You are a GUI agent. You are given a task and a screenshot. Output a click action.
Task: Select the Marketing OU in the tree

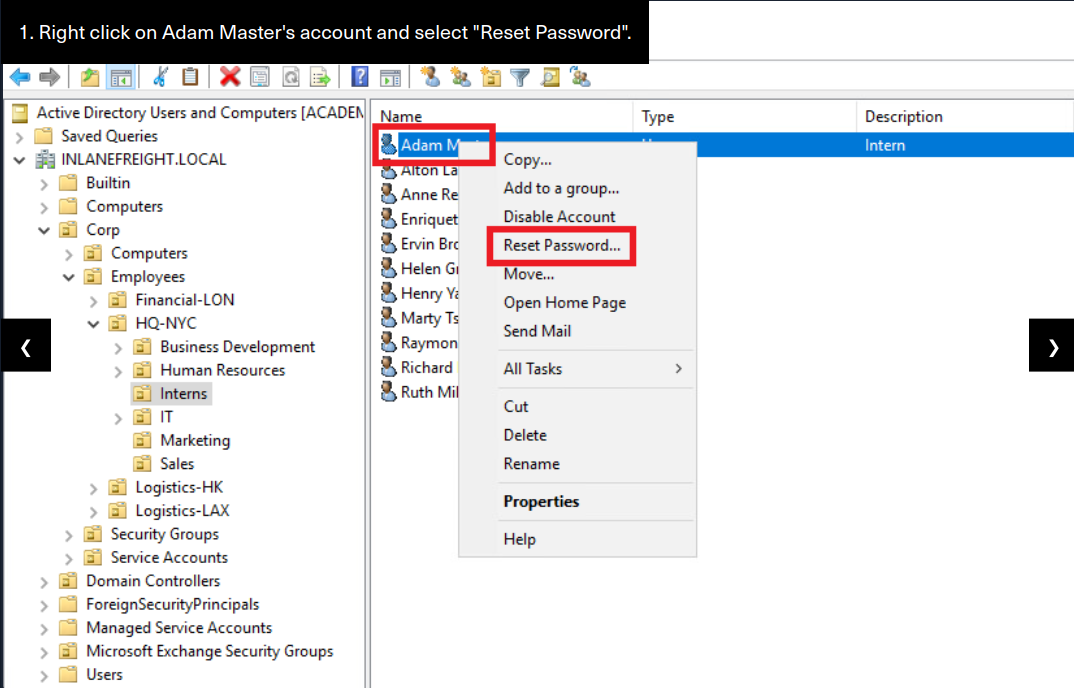coord(195,440)
